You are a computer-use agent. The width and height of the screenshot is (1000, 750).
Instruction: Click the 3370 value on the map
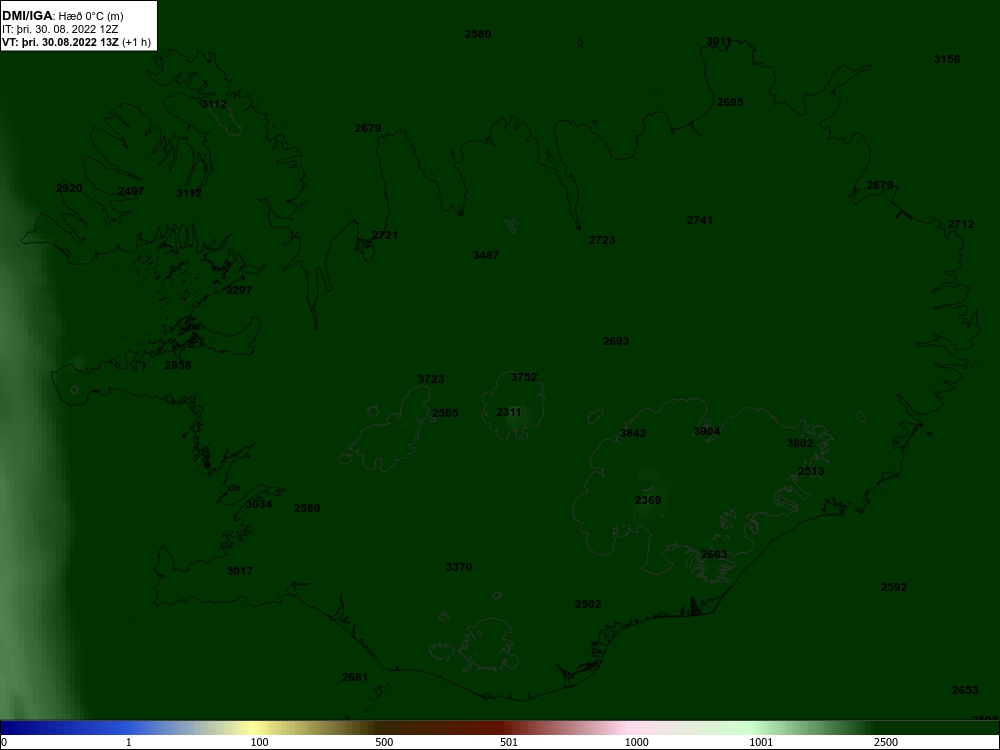(459, 568)
